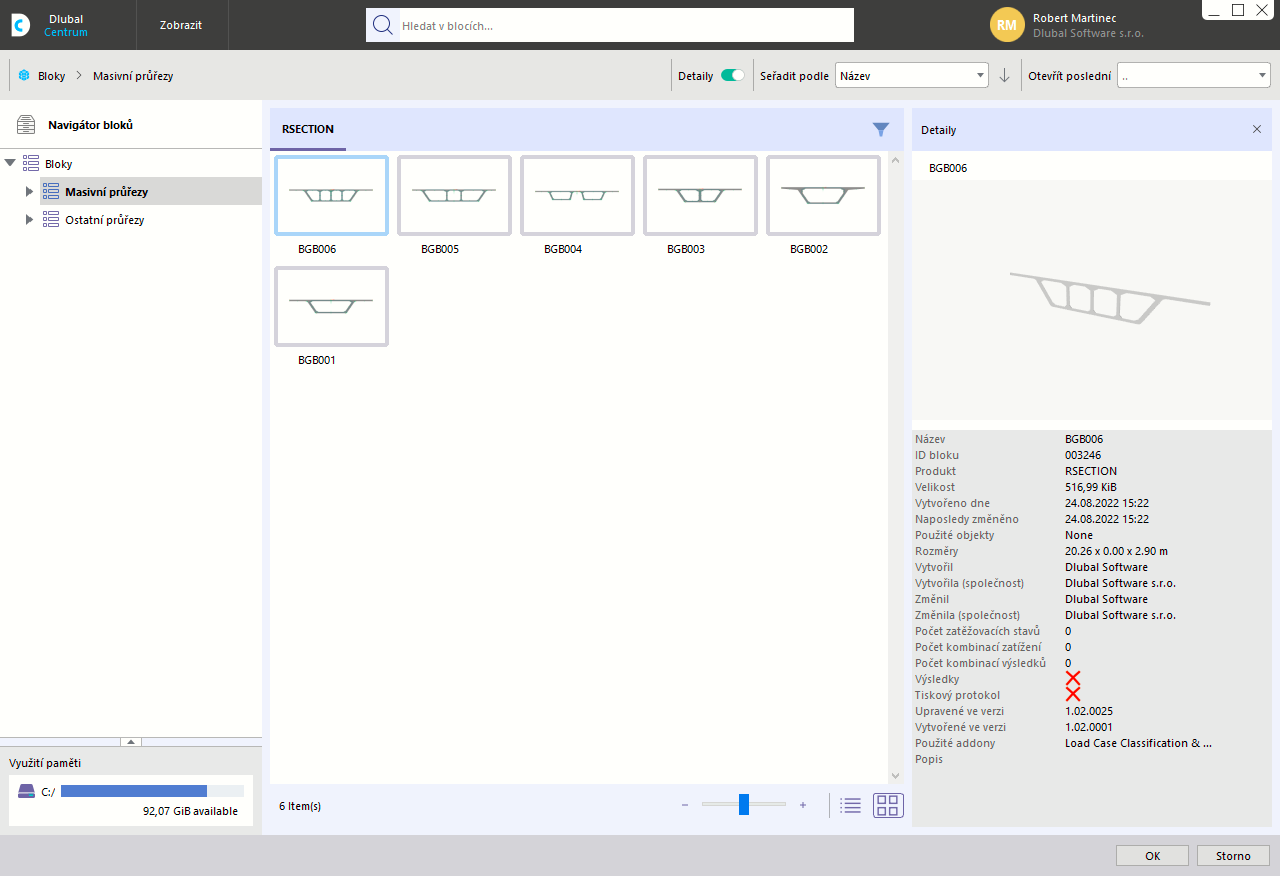Screen dimensions: 1280x876
Task: Click the Bloky breadcrumb cube icon
Action: (x=24, y=75)
